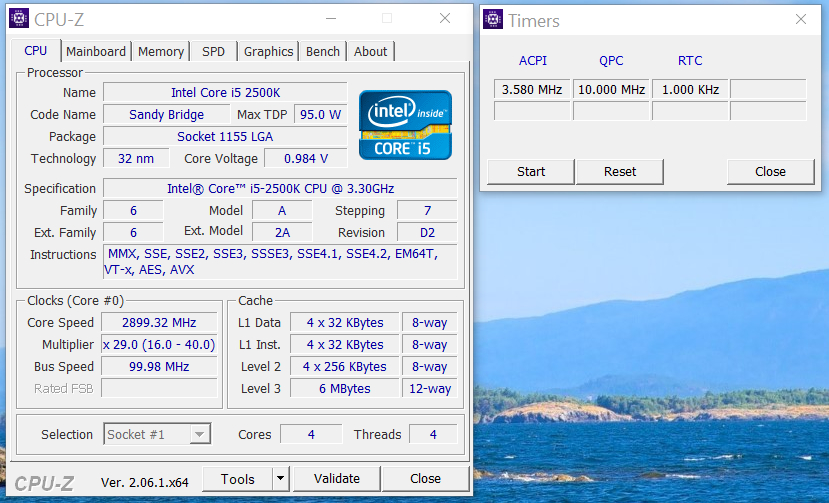Click the Level 2 value '4 x 256 KBytes'
This screenshot has width=829, height=503.
coord(345,367)
